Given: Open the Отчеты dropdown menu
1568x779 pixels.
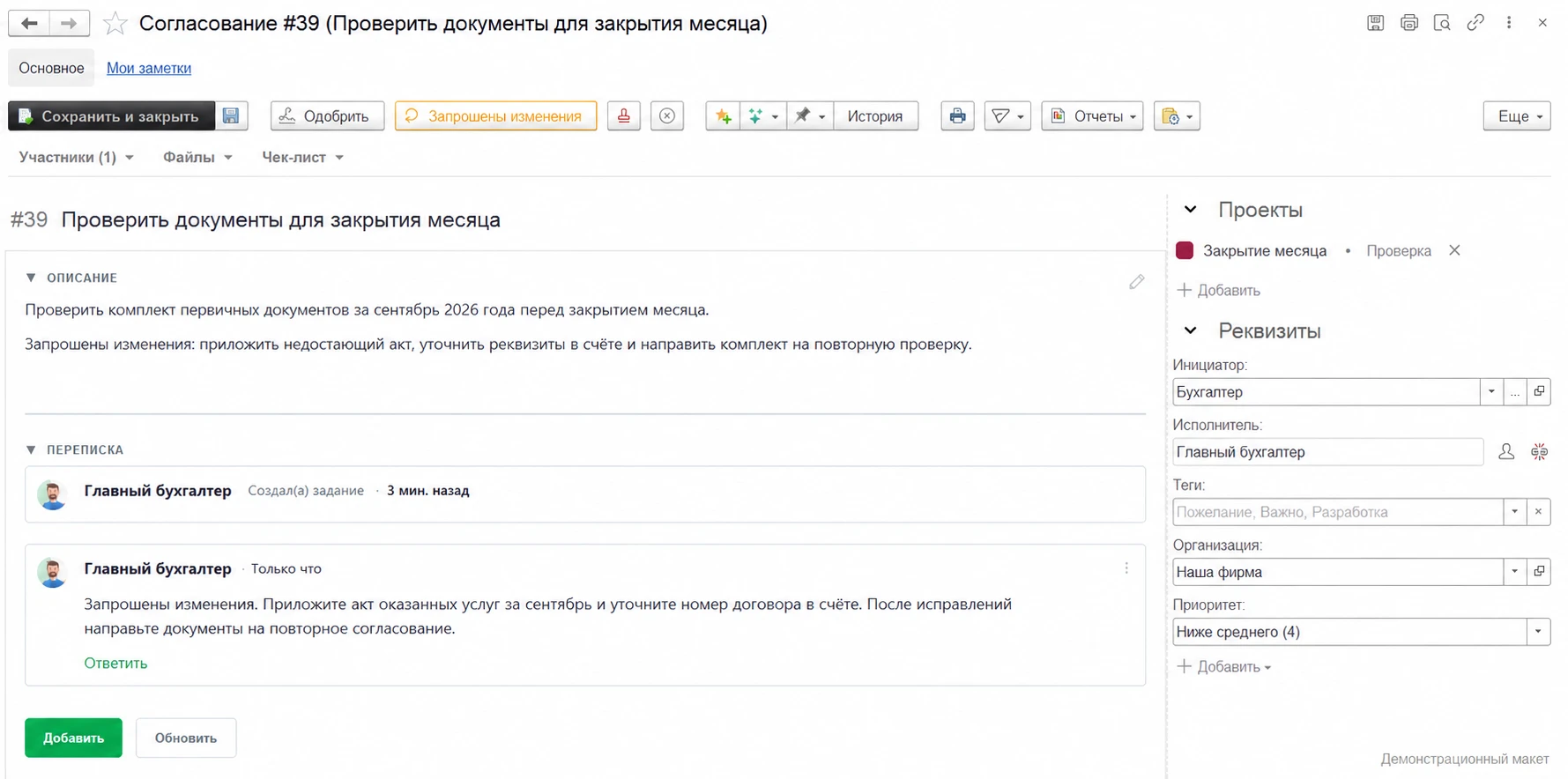Looking at the screenshot, I should click(x=1092, y=116).
